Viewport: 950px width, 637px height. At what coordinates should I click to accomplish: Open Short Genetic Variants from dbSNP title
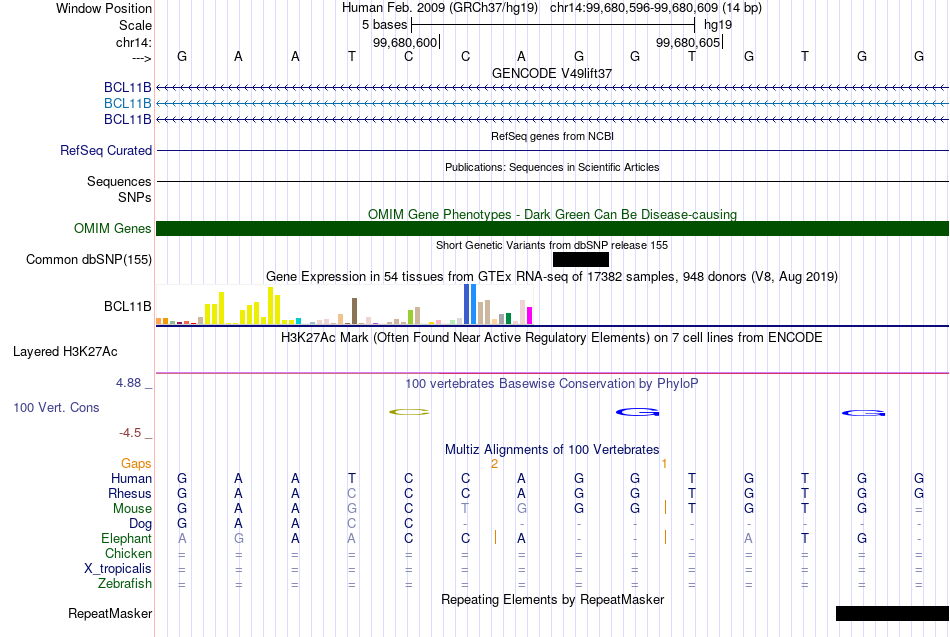tap(552, 245)
